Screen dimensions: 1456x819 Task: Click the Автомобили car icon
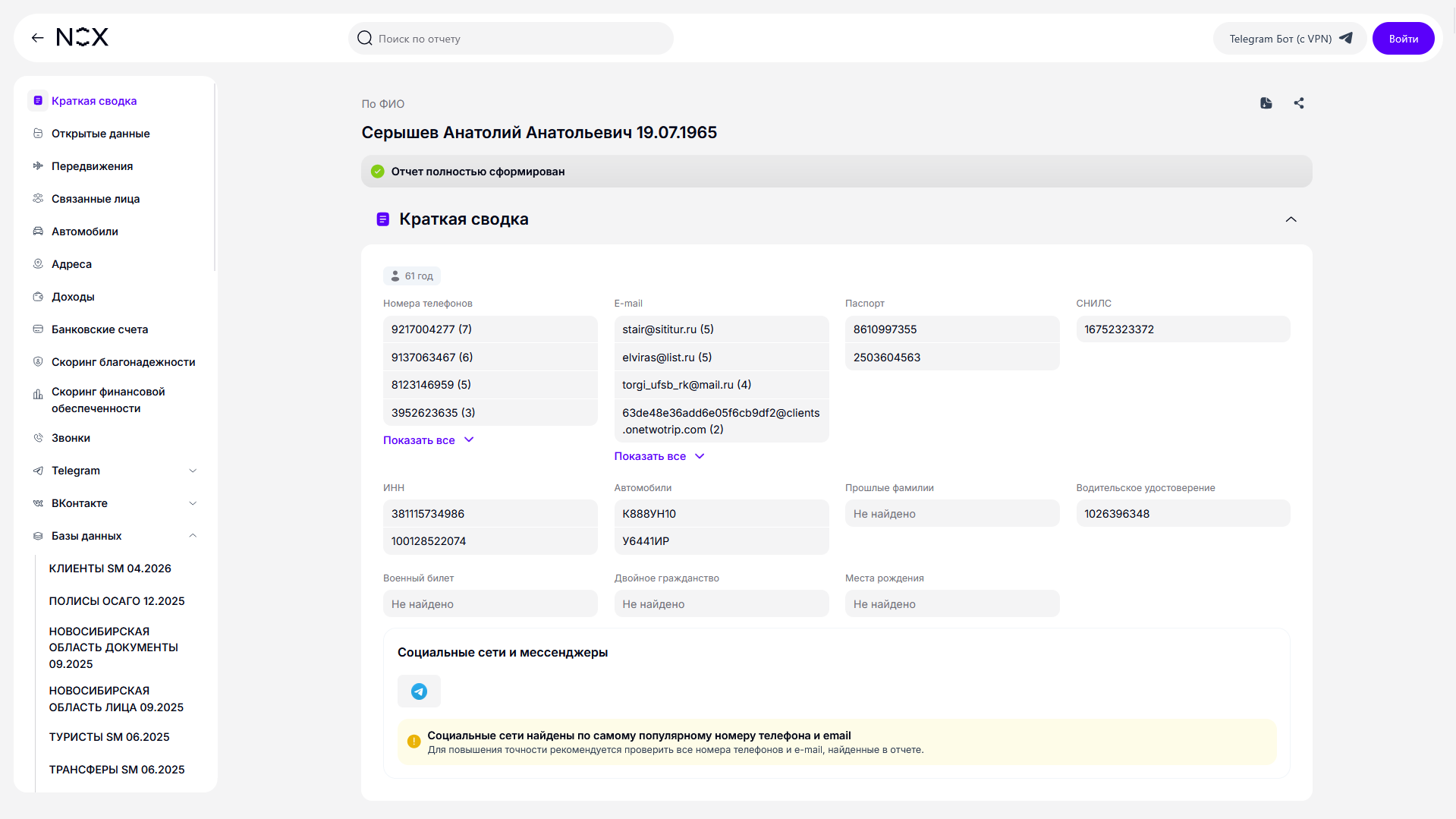pos(38,232)
